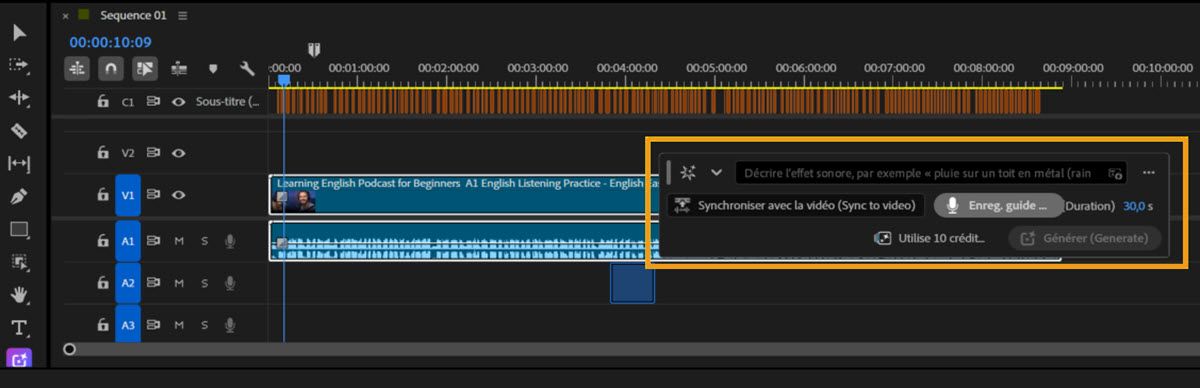Screen dimensions: 1200x388
Task: Hide video track V2 output
Action: tap(178, 153)
